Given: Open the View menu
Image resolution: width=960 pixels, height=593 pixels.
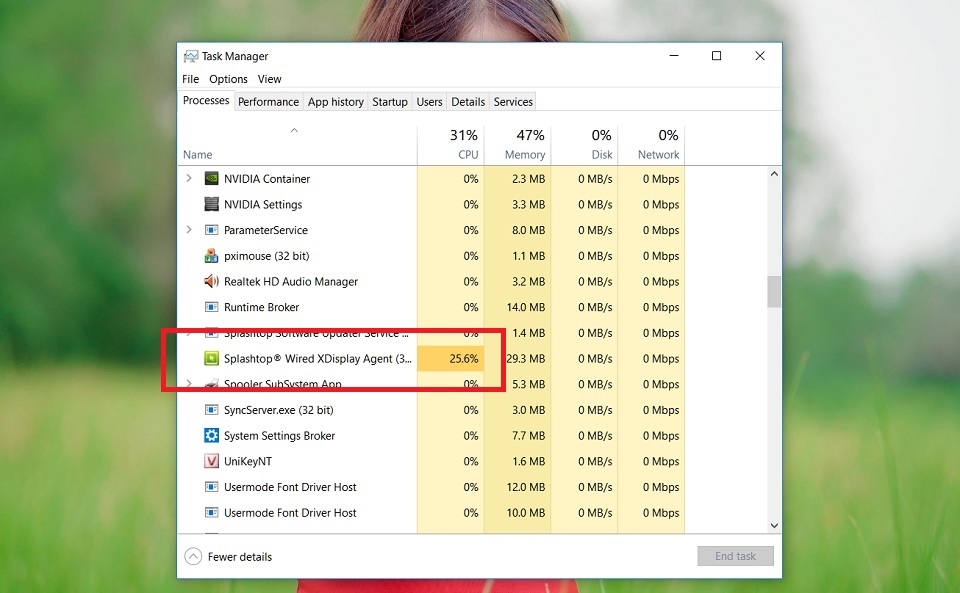Looking at the screenshot, I should pyautogui.click(x=269, y=79).
